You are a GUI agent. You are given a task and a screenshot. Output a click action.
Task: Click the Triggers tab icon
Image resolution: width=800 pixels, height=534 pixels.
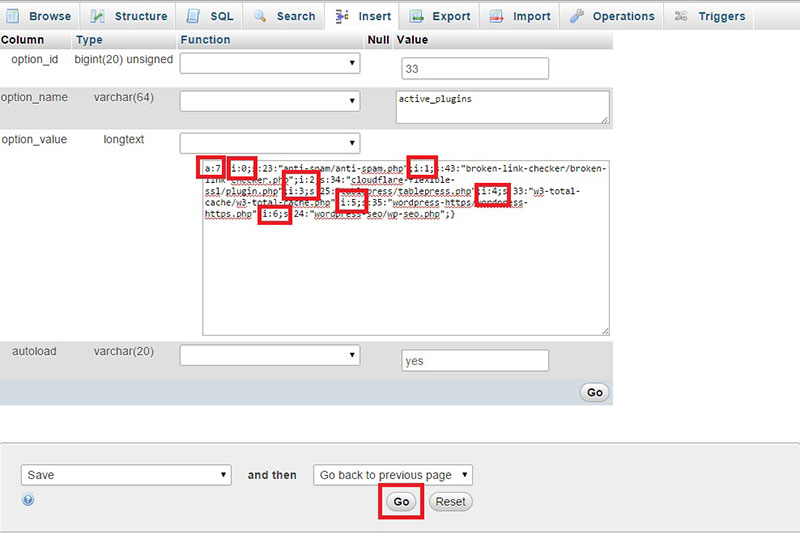click(x=681, y=16)
